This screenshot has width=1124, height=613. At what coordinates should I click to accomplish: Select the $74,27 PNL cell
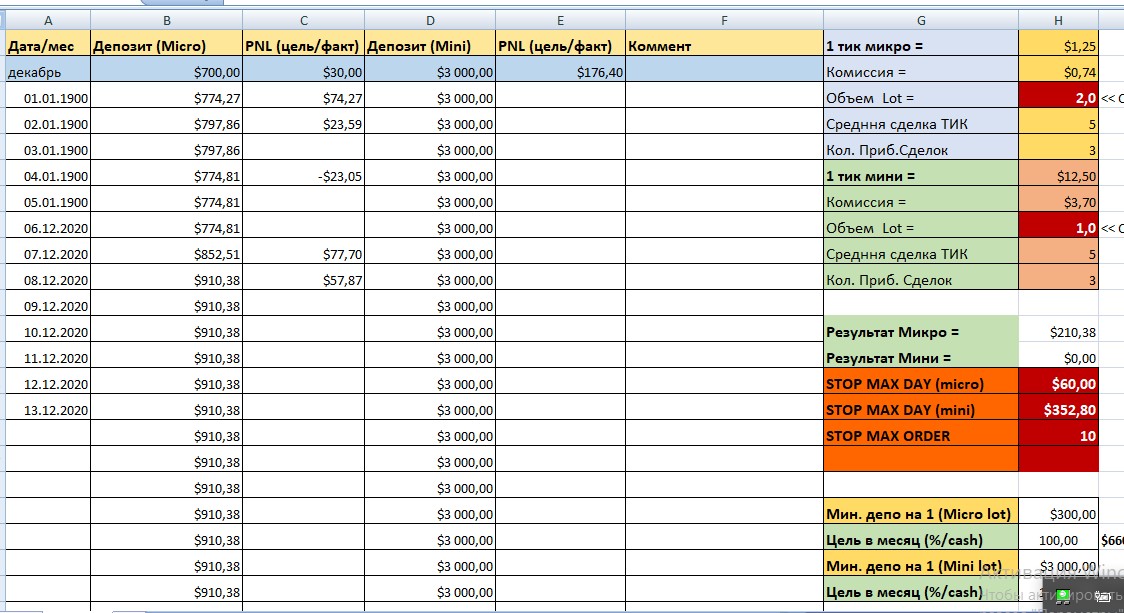[x=303, y=95]
